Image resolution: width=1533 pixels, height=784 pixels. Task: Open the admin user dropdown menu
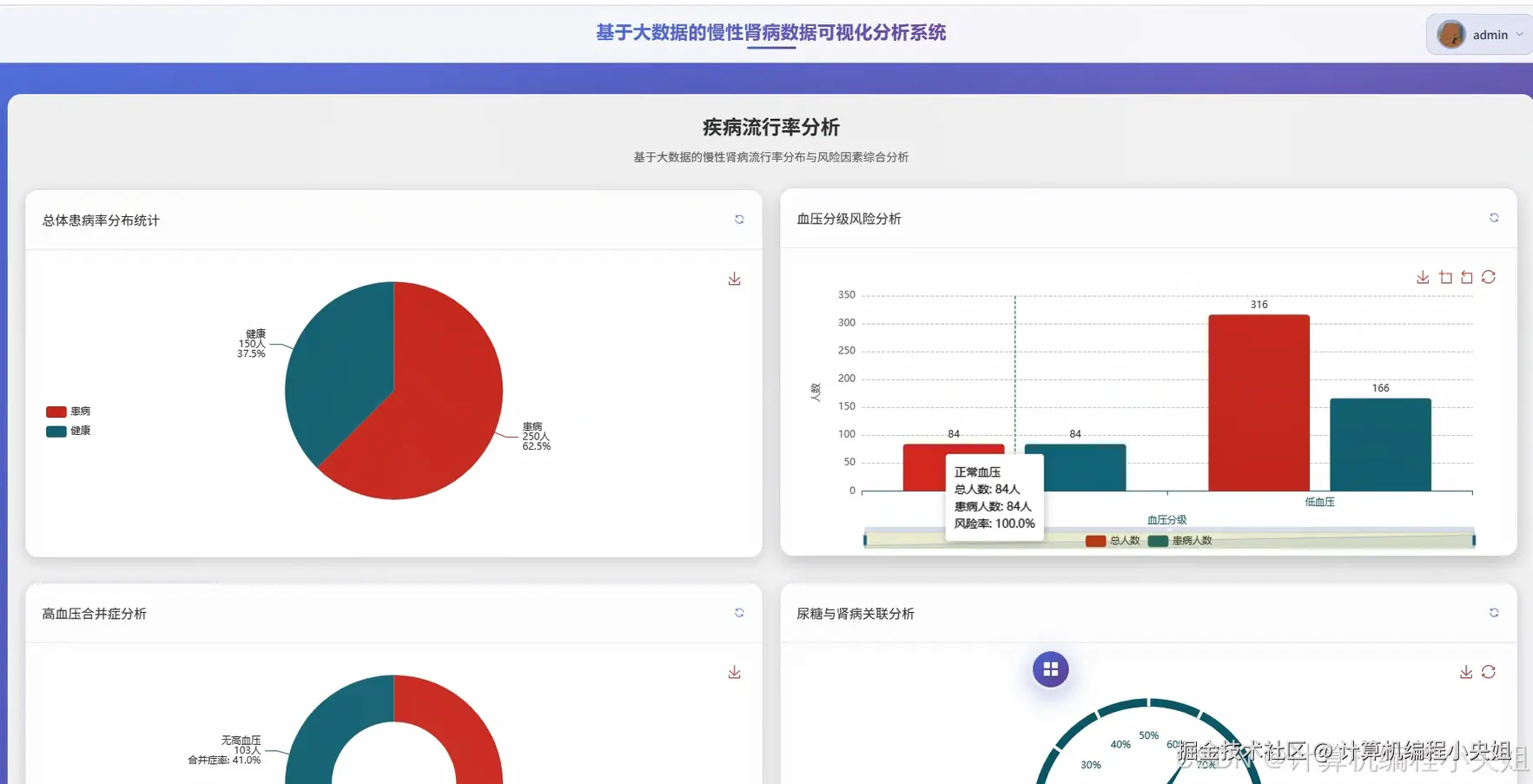pyautogui.click(x=1489, y=35)
